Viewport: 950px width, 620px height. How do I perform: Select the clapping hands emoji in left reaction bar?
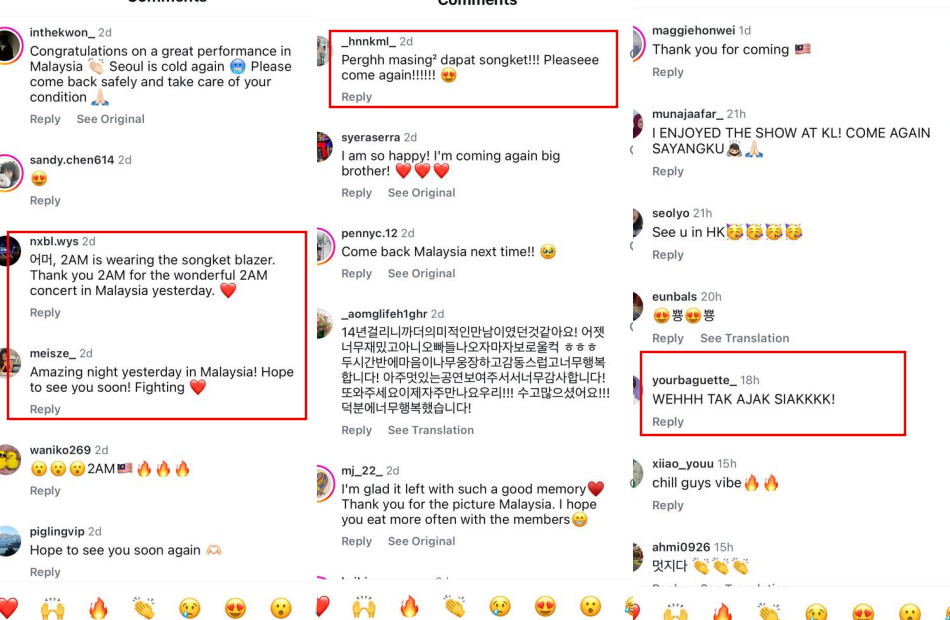coord(144,608)
